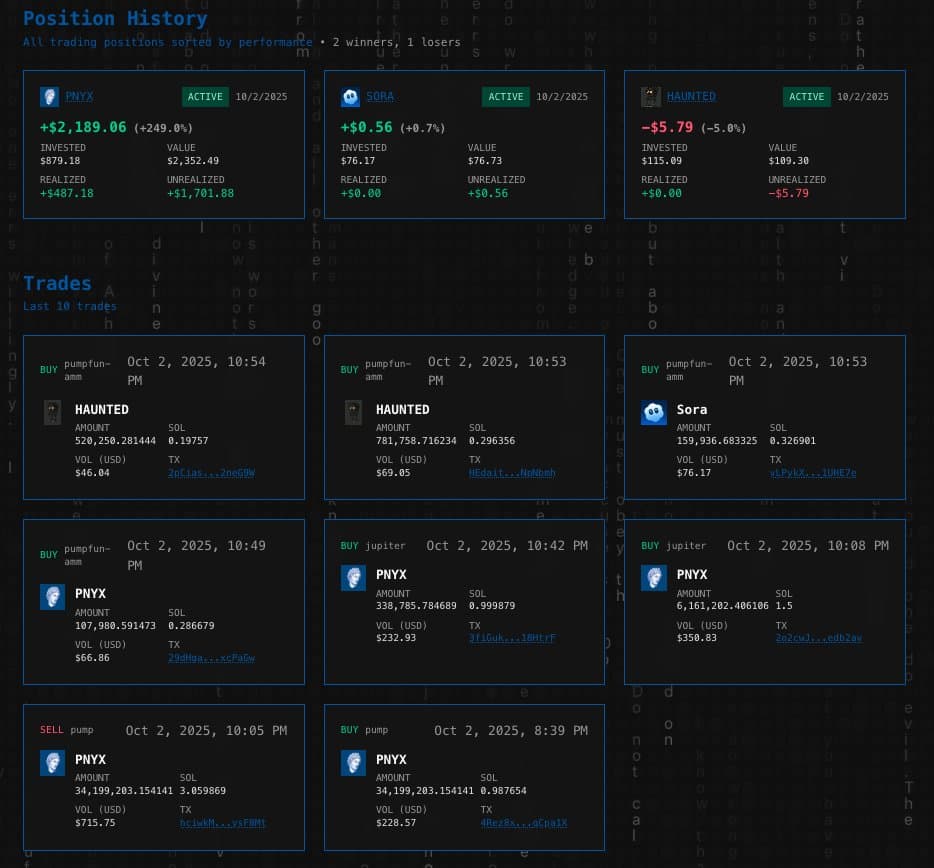Click PNYX icon in 10:08 PM jupiter trade
Screen dimensions: 934x868
(x=653, y=578)
